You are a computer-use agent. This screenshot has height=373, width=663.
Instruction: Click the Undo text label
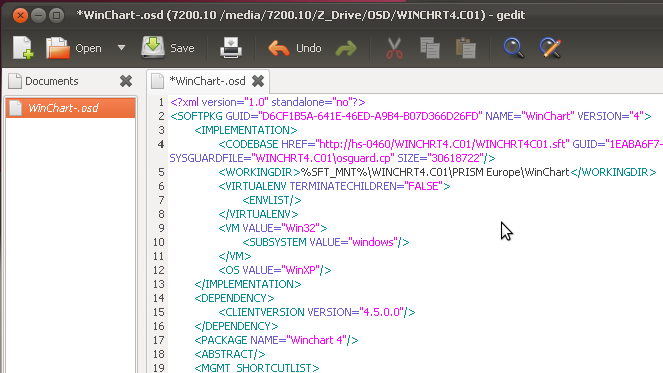[x=309, y=48]
